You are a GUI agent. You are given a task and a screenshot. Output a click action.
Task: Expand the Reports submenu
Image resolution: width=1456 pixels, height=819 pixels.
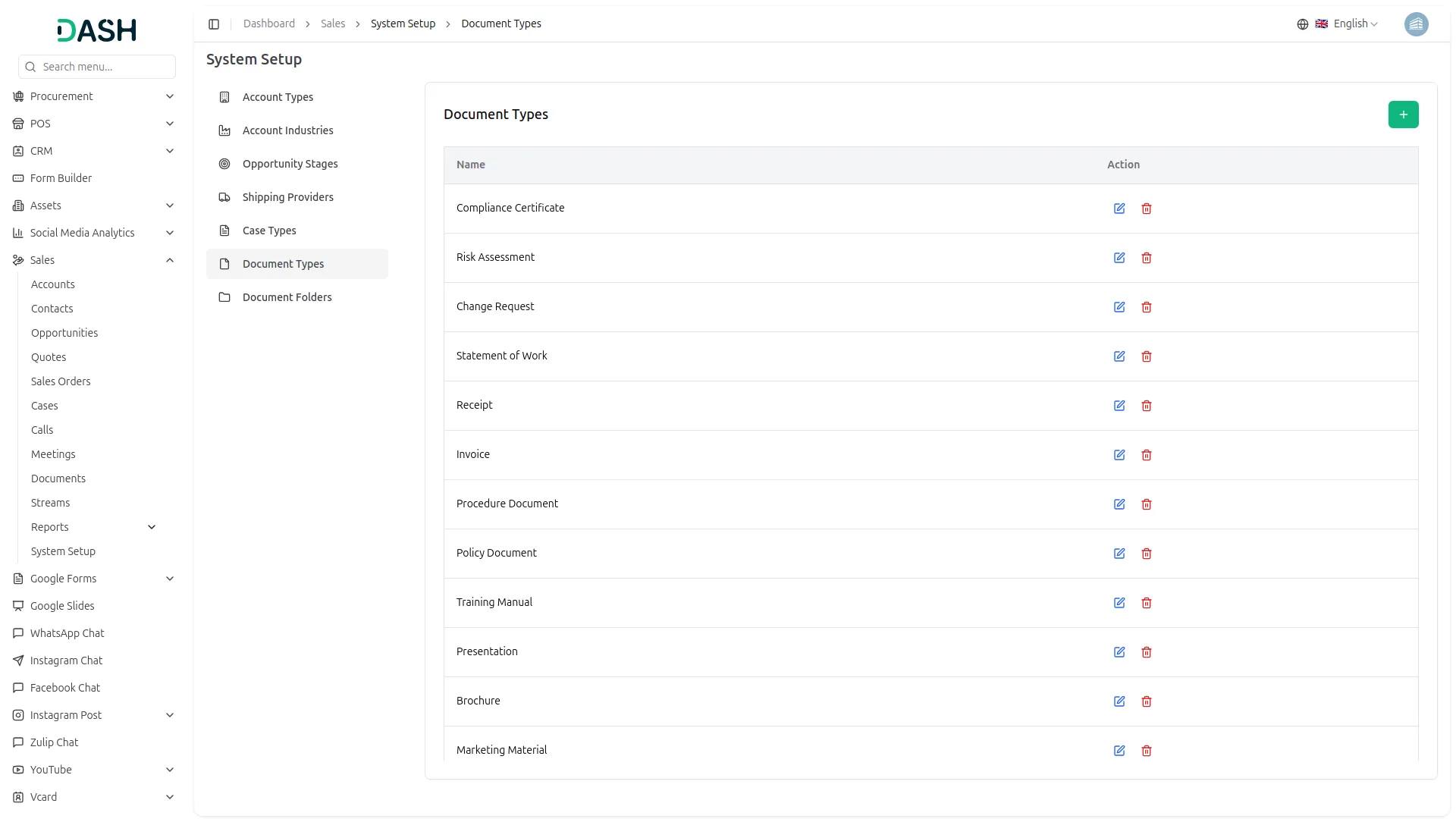152,527
